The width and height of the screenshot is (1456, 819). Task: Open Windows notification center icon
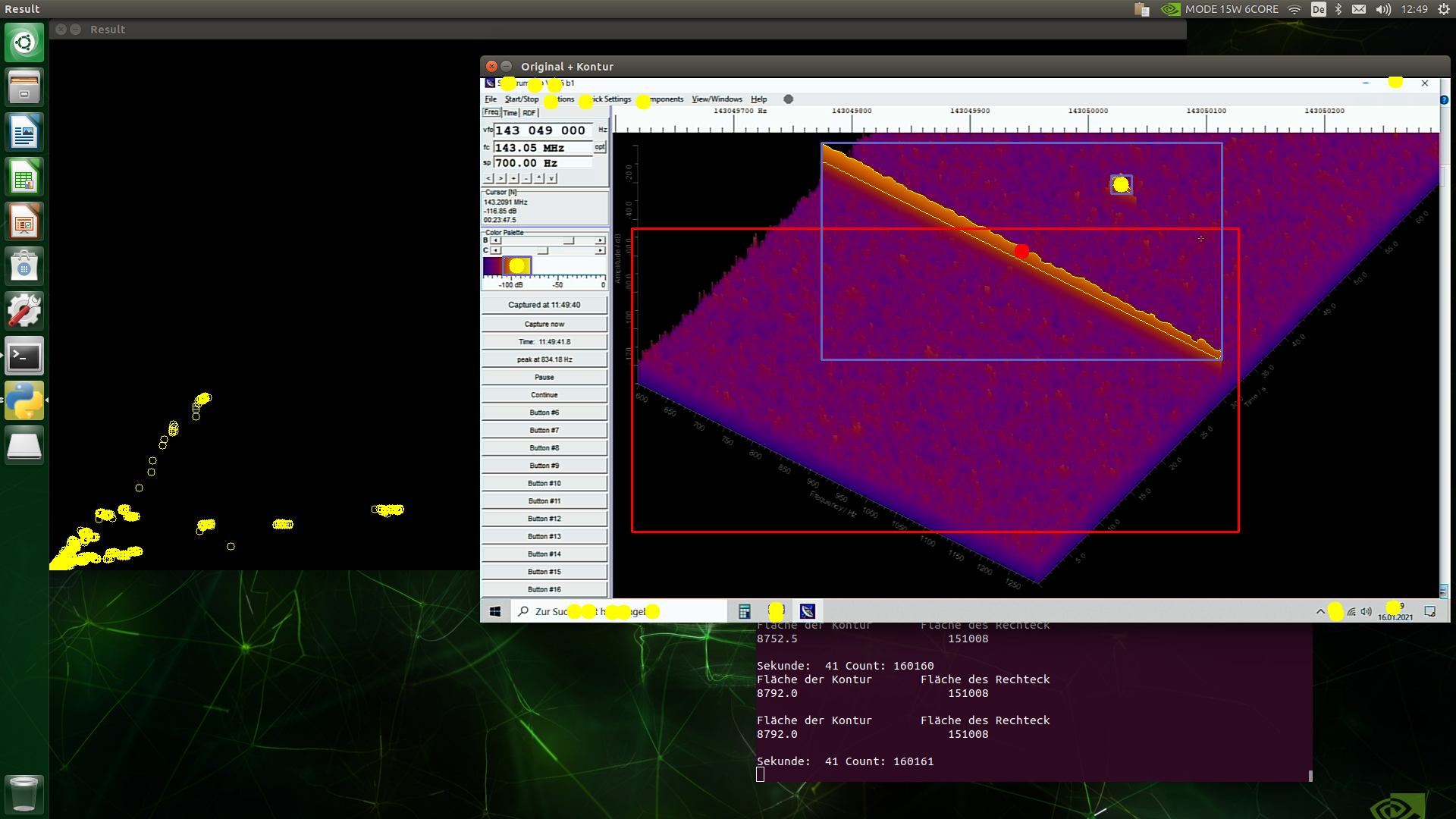click(1430, 611)
